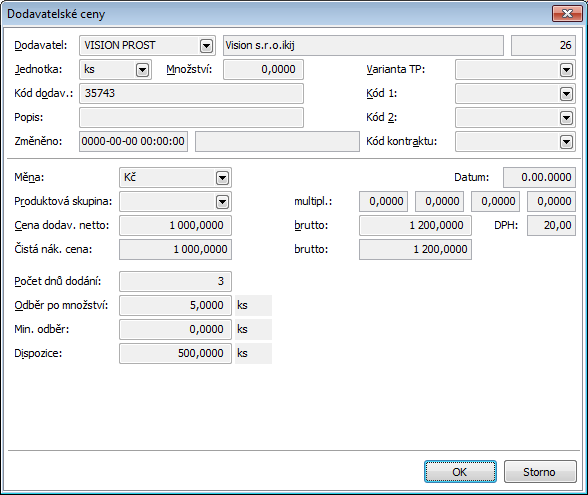This screenshot has height=495, width=588.
Task: Click the multipl. label
Action: coord(313,201)
